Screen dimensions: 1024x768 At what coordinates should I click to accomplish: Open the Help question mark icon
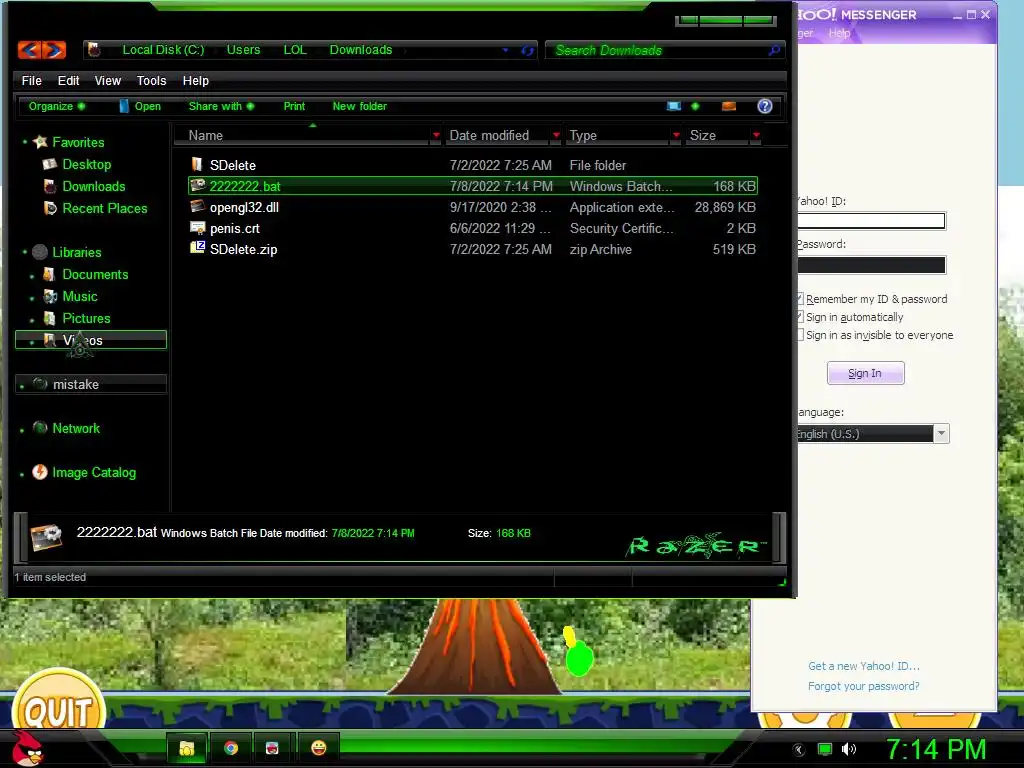point(765,106)
